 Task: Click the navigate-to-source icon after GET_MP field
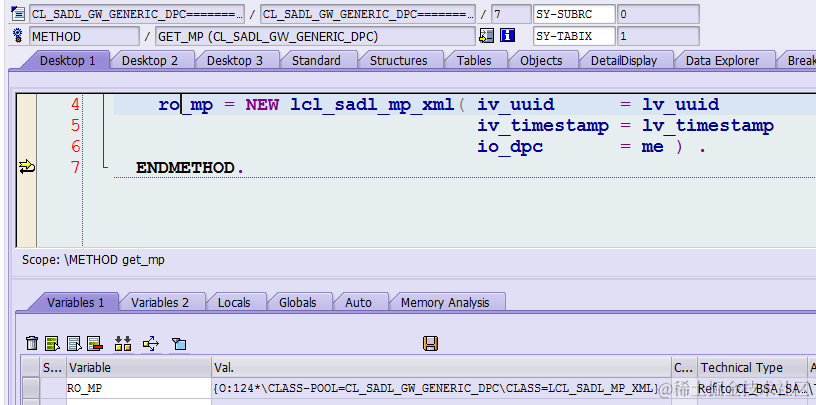click(x=487, y=35)
